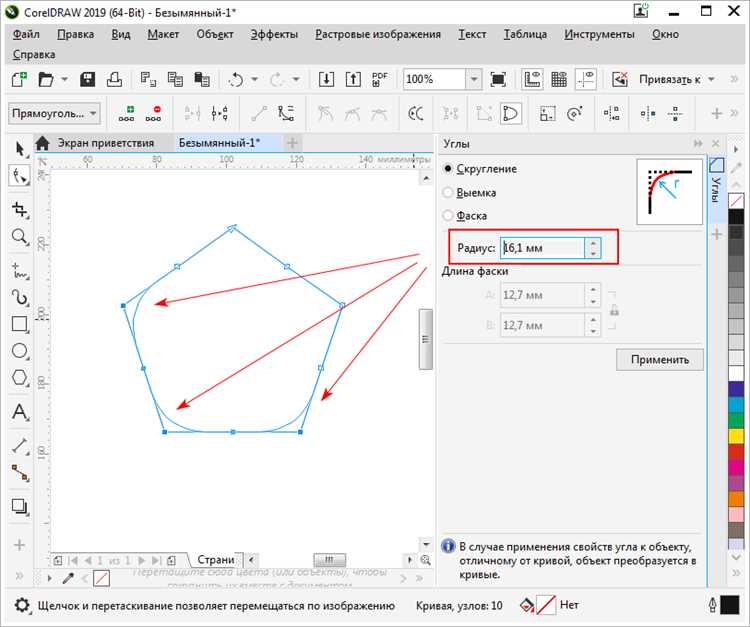
Task: Open the Прямоуголь... shape mode dropdown
Action: coord(92,114)
